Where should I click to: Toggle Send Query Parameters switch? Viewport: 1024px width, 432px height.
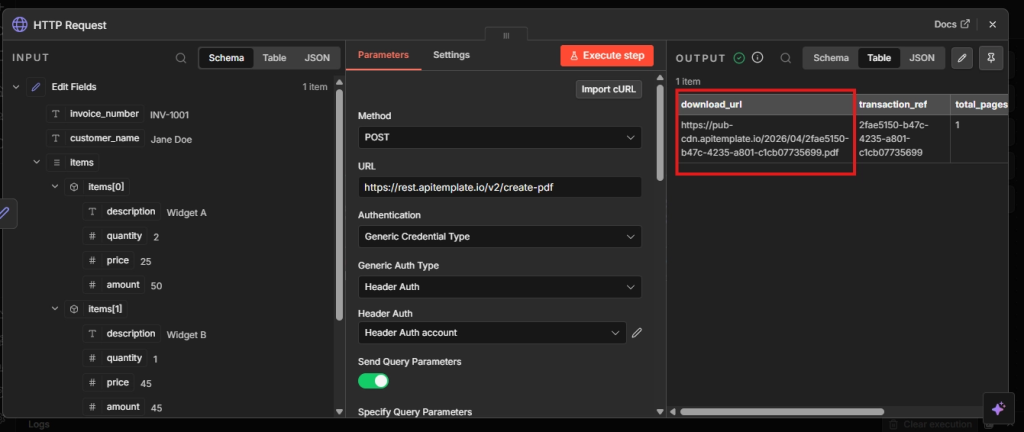tap(373, 380)
